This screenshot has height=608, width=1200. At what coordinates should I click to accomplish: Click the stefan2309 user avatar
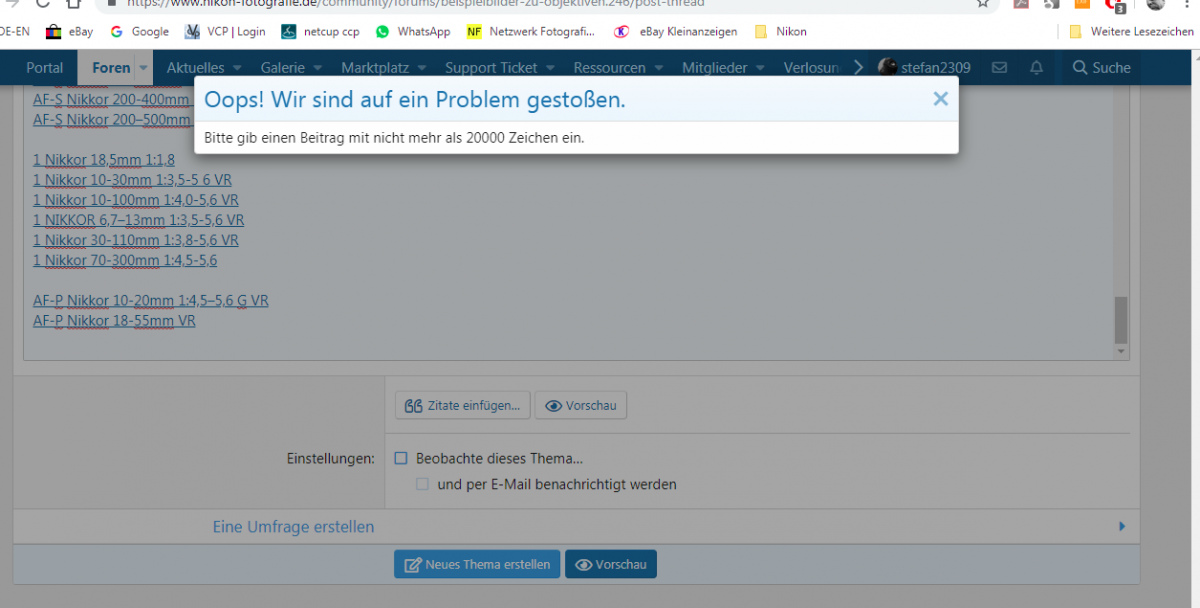pos(887,67)
